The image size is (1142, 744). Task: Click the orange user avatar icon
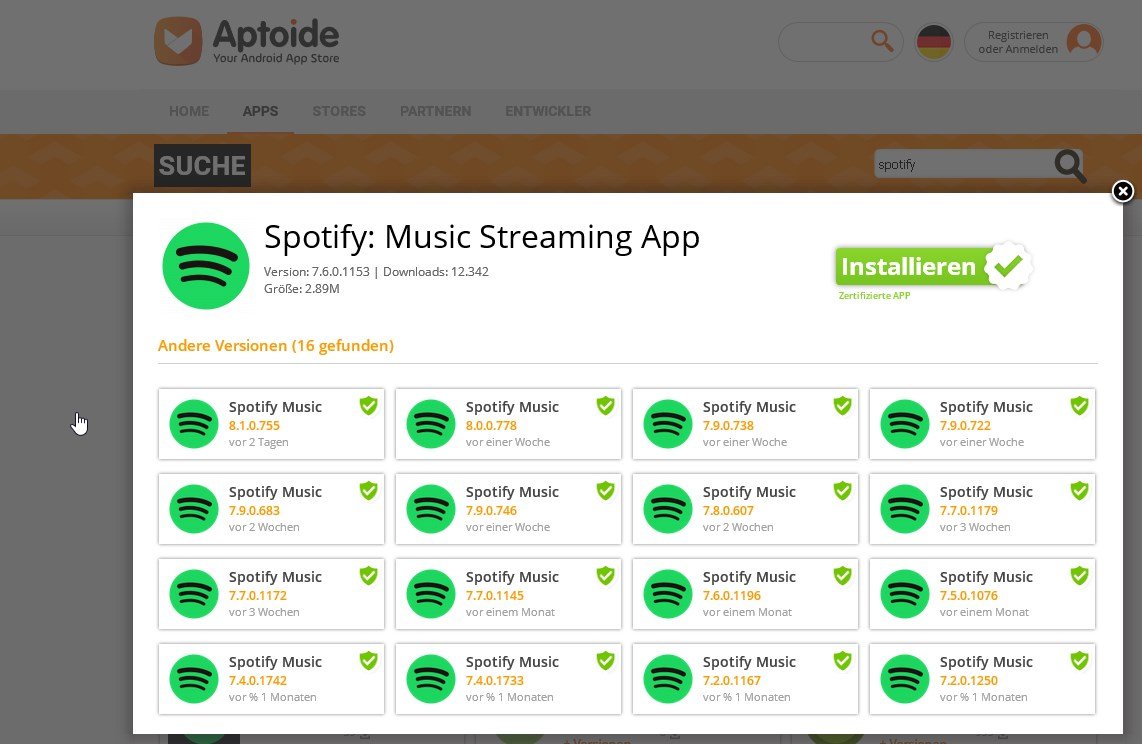coord(1084,41)
